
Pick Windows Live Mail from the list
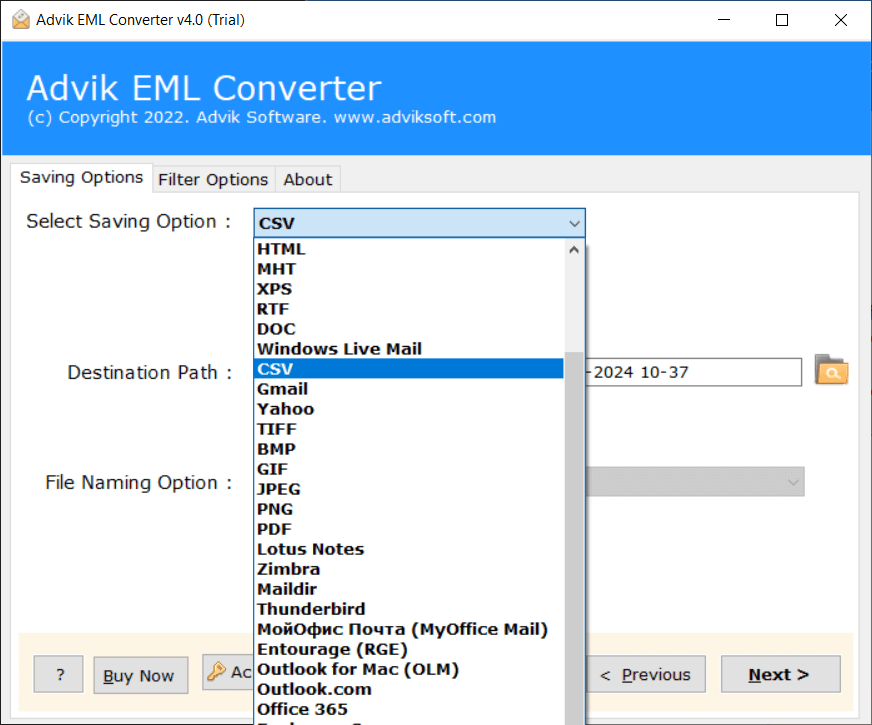pos(409,349)
